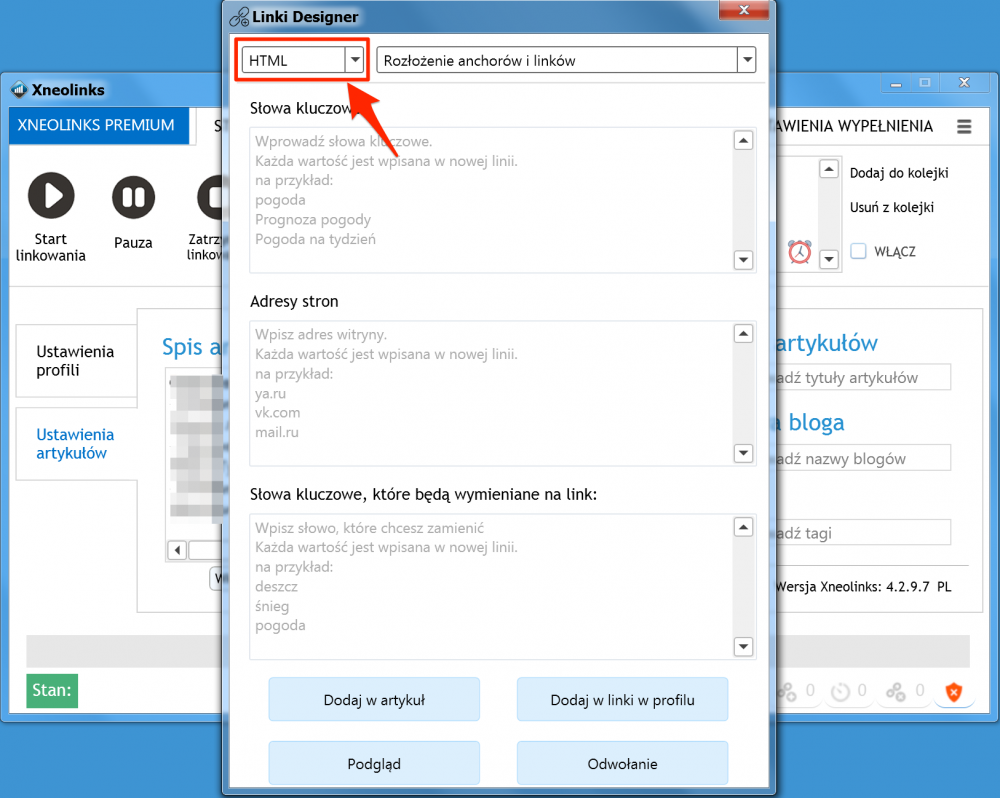Click the Dodaj w artykuł button
This screenshot has height=798, width=1000.
(x=374, y=700)
